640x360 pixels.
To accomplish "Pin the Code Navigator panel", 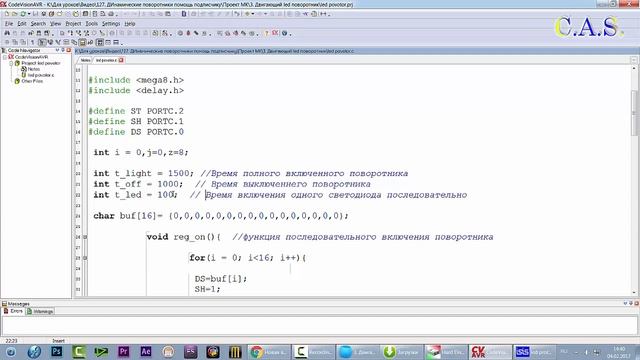I will pyautogui.click(x=63, y=50).
